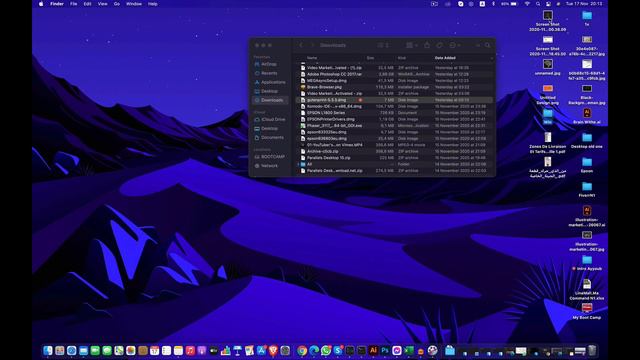This screenshot has height=360, width=640.
Task: Toggle the Date Added sort order arrow
Action: click(491, 58)
